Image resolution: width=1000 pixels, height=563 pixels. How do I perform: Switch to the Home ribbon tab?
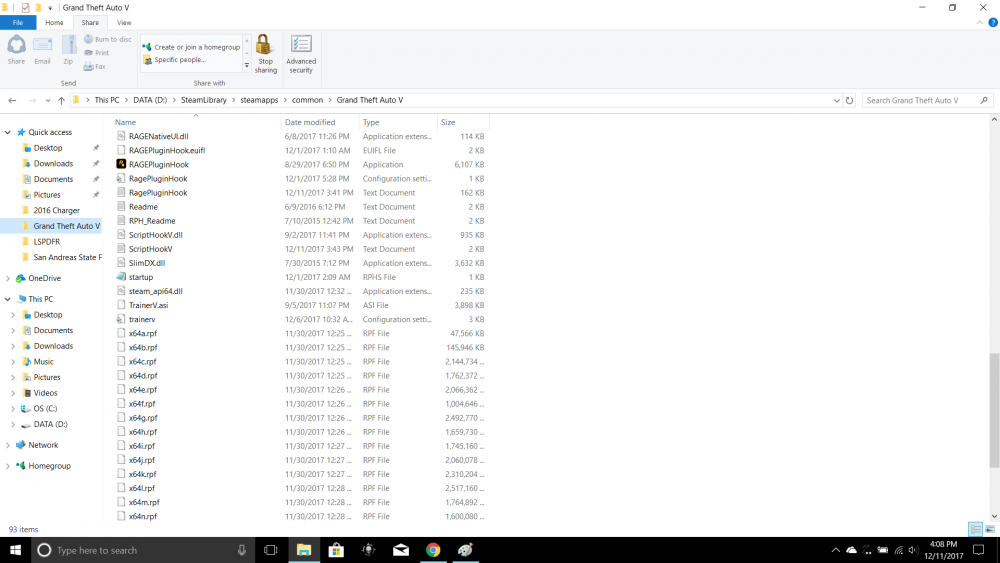pos(54,22)
